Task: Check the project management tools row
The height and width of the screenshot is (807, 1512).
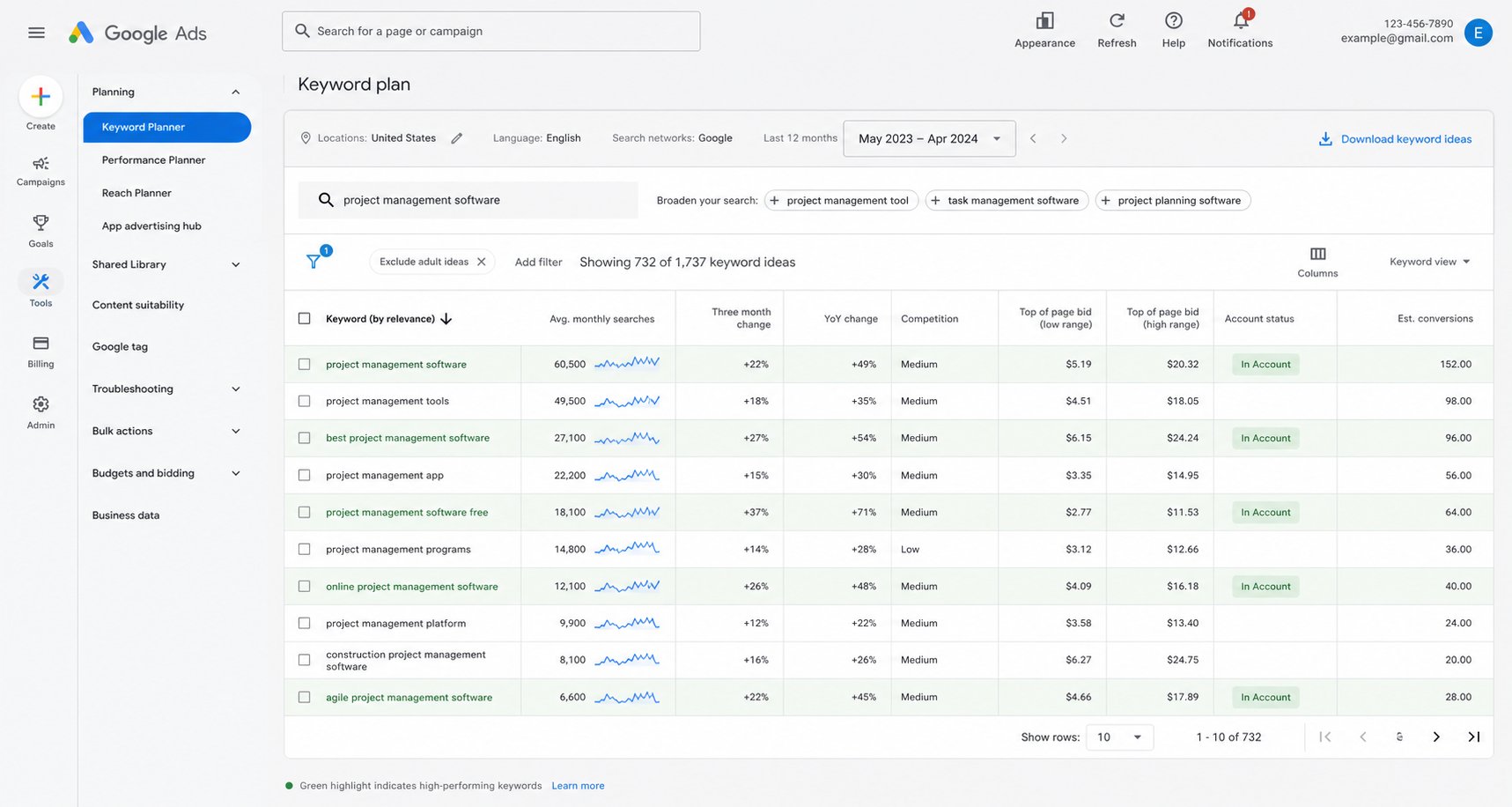Action: (305, 401)
